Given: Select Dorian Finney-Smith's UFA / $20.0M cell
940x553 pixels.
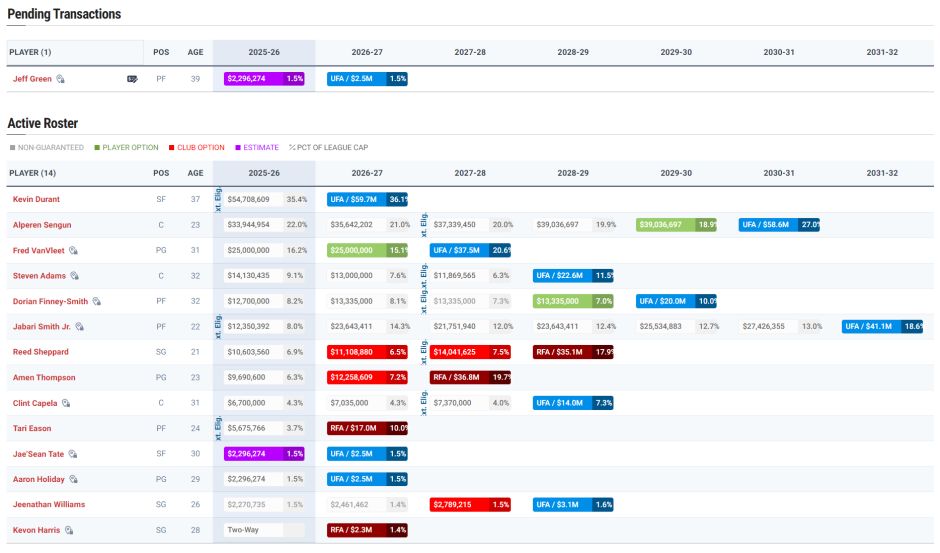Looking at the screenshot, I should pos(676,302).
